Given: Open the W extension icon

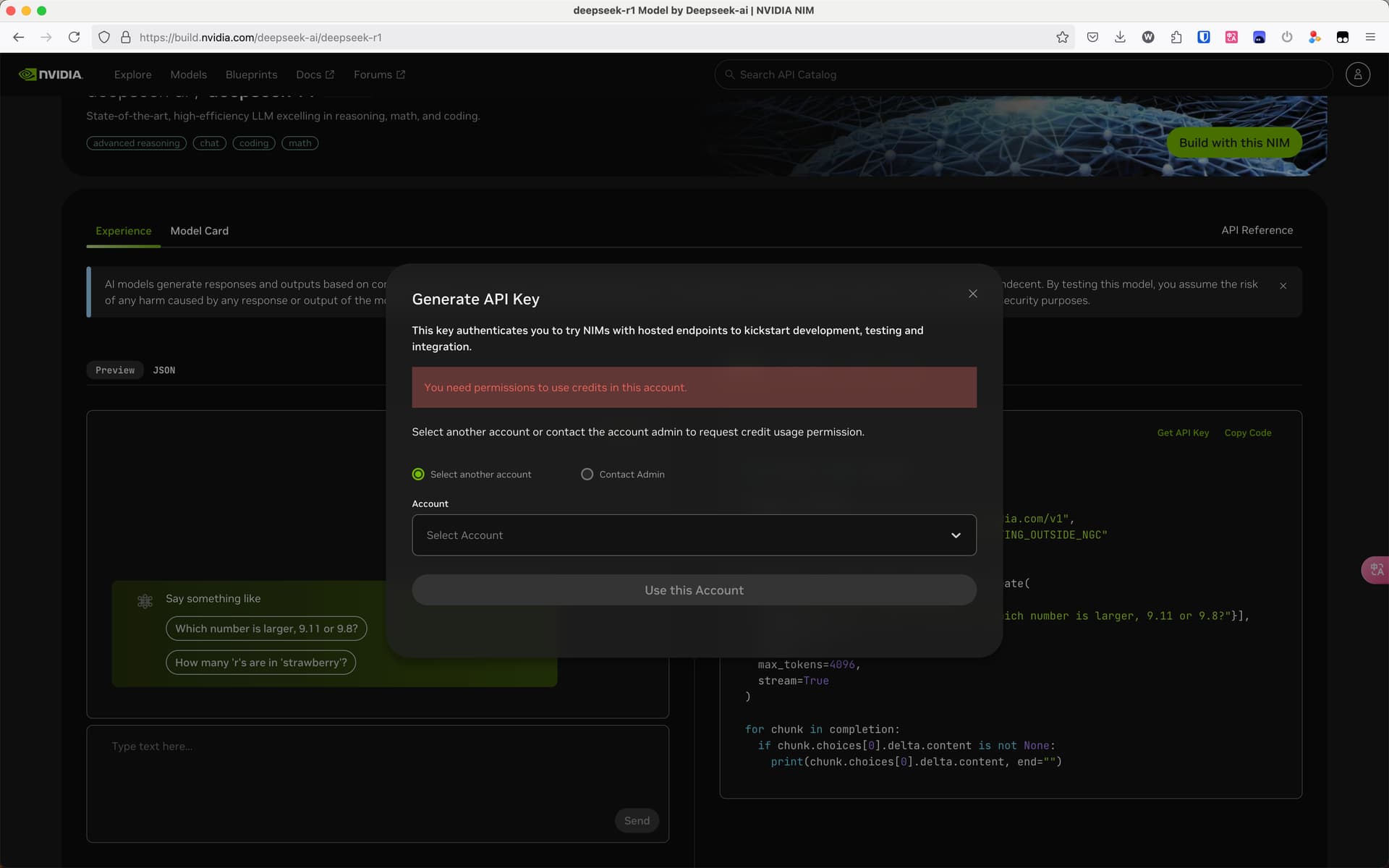Looking at the screenshot, I should pos(1148,37).
